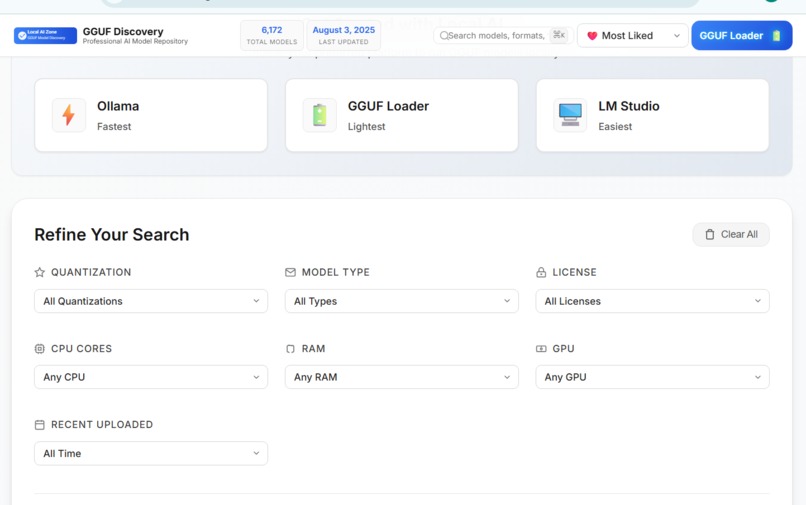
Task: Click the LICENSE filter label
Action: (x=574, y=273)
